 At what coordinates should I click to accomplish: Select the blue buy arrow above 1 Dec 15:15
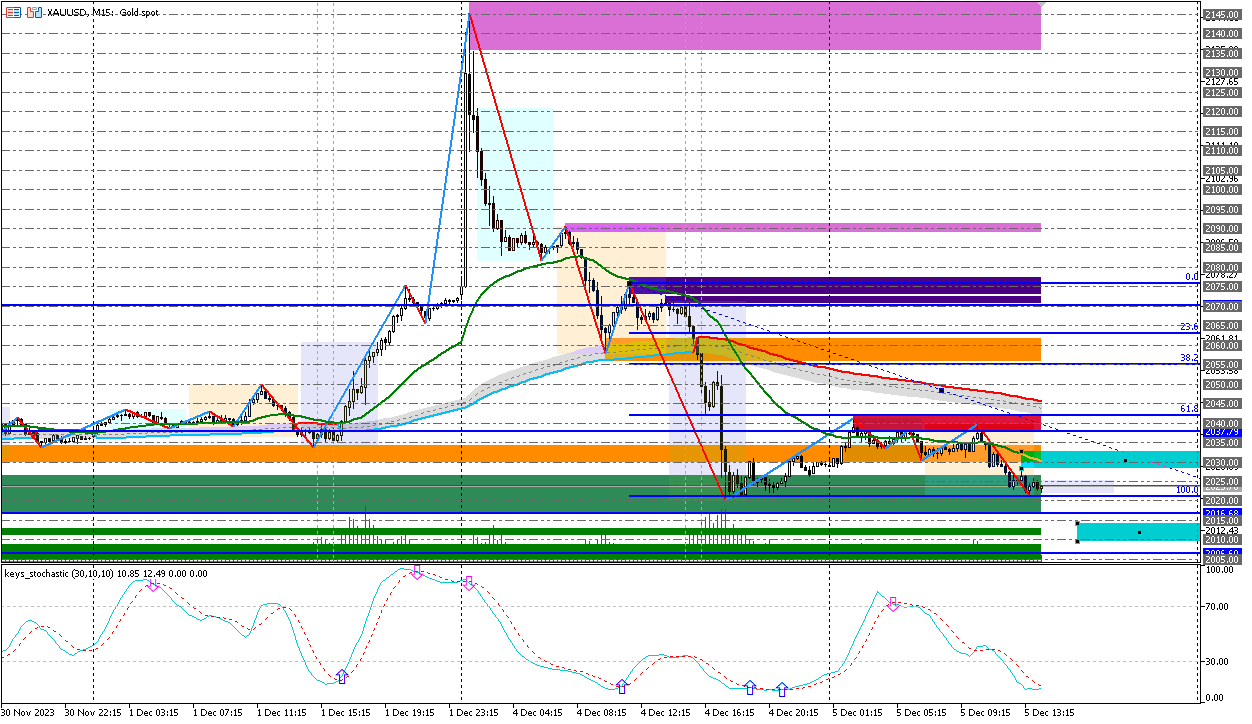[342, 677]
